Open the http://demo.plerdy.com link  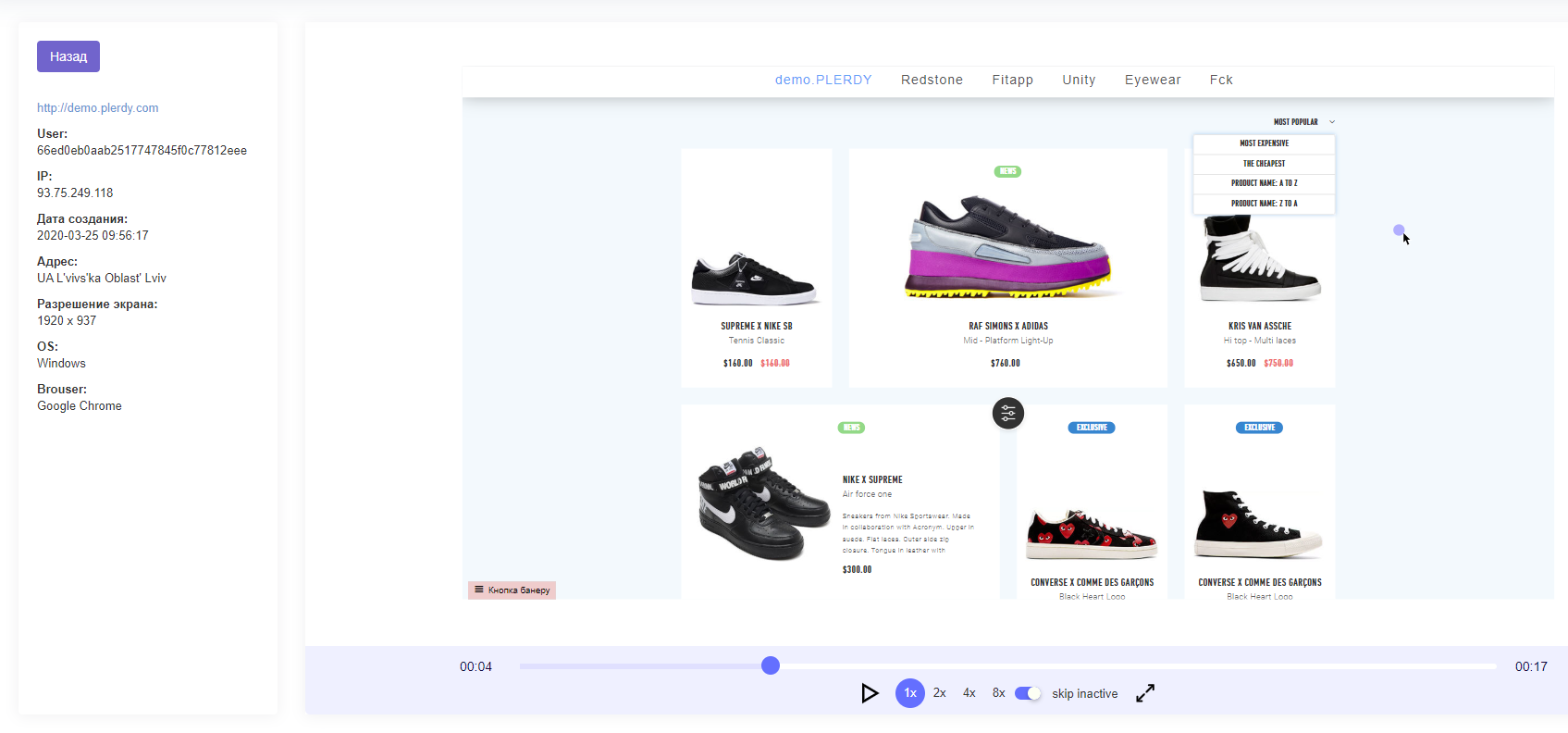click(98, 108)
